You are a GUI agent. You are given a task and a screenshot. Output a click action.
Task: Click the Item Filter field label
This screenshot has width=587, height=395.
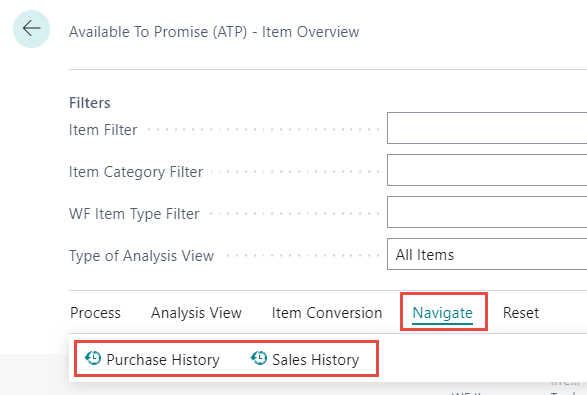point(103,130)
